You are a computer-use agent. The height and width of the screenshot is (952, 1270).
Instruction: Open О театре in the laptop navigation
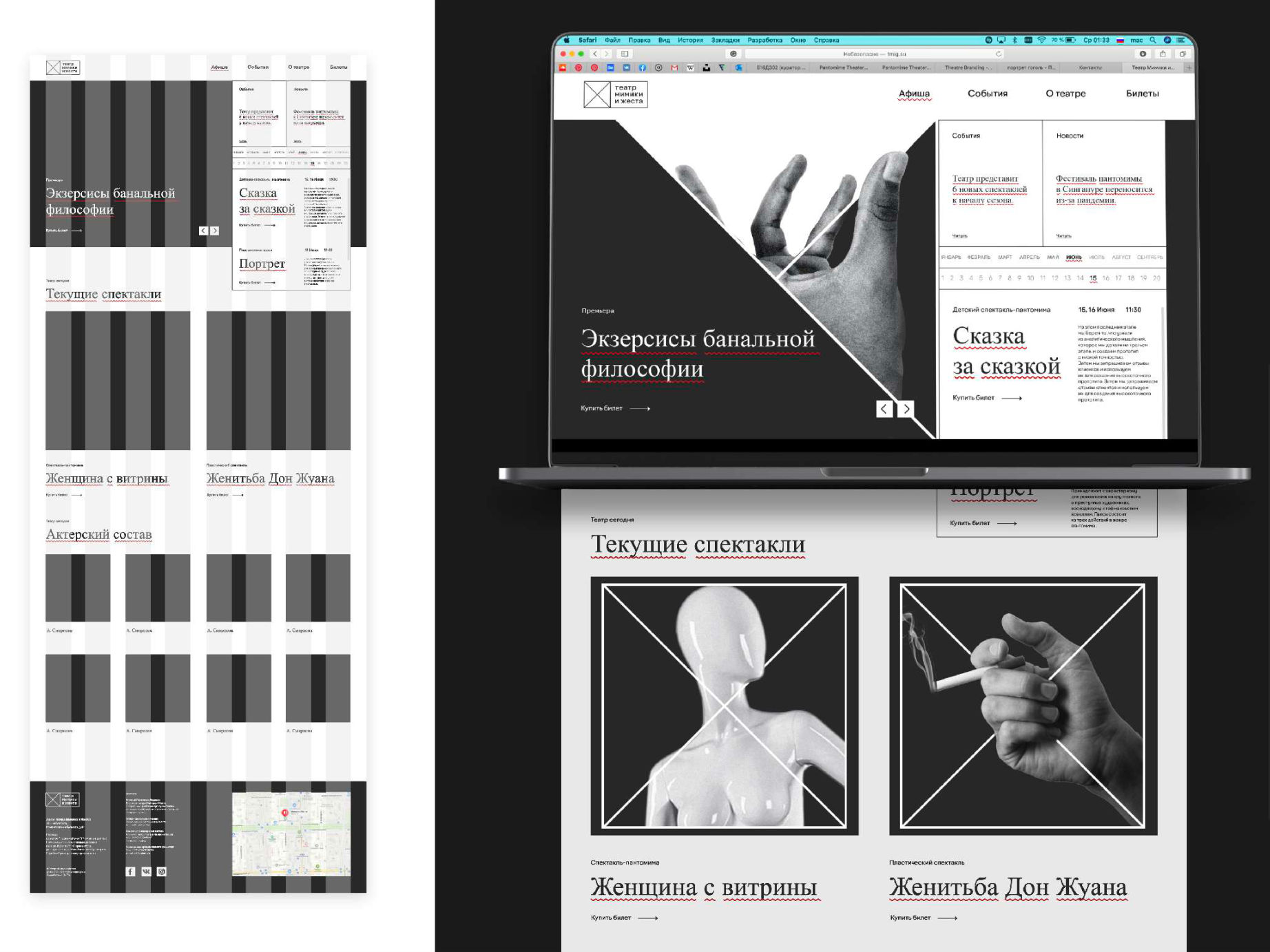[x=1065, y=94]
